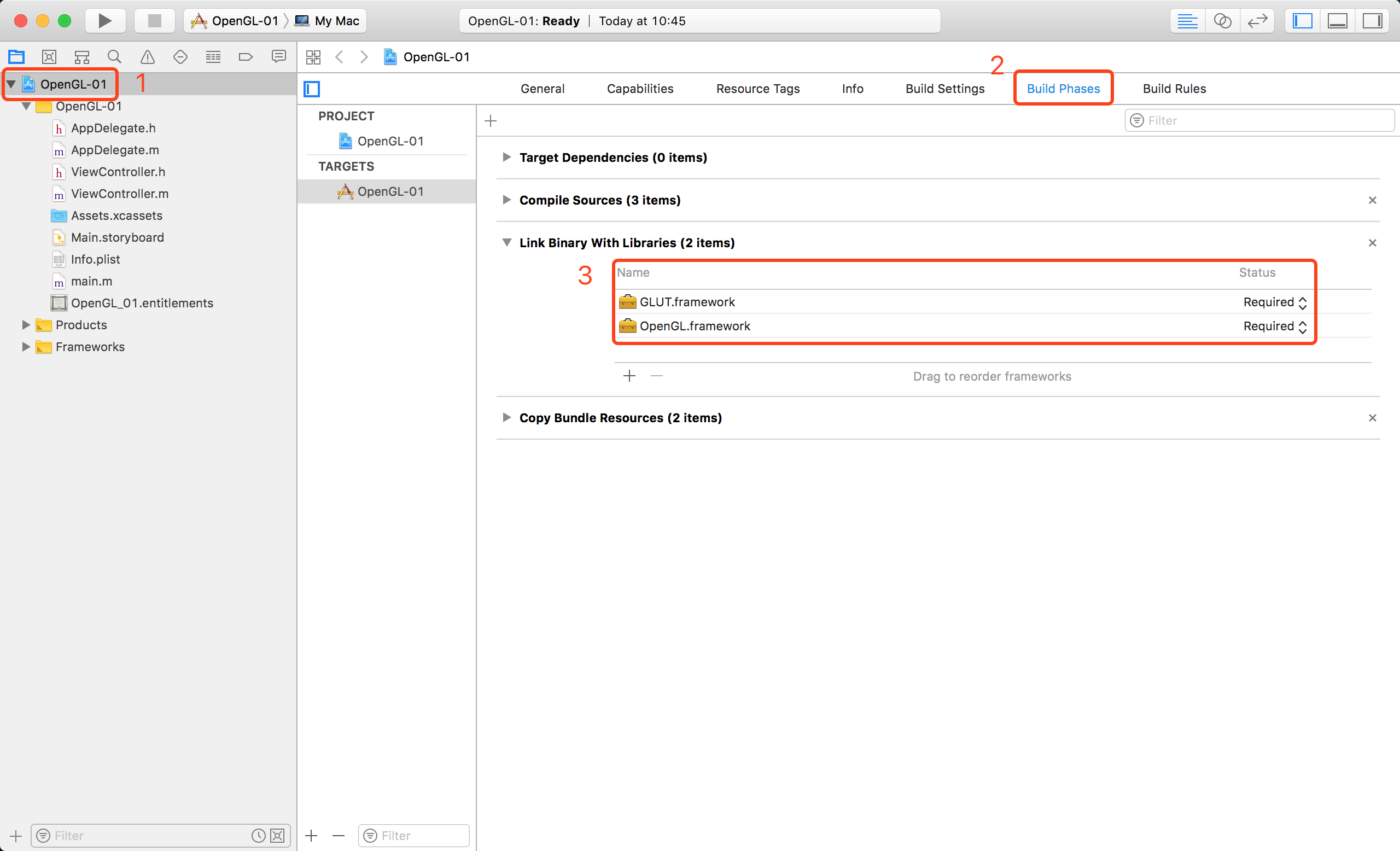Add a framework with plus button

click(x=629, y=376)
